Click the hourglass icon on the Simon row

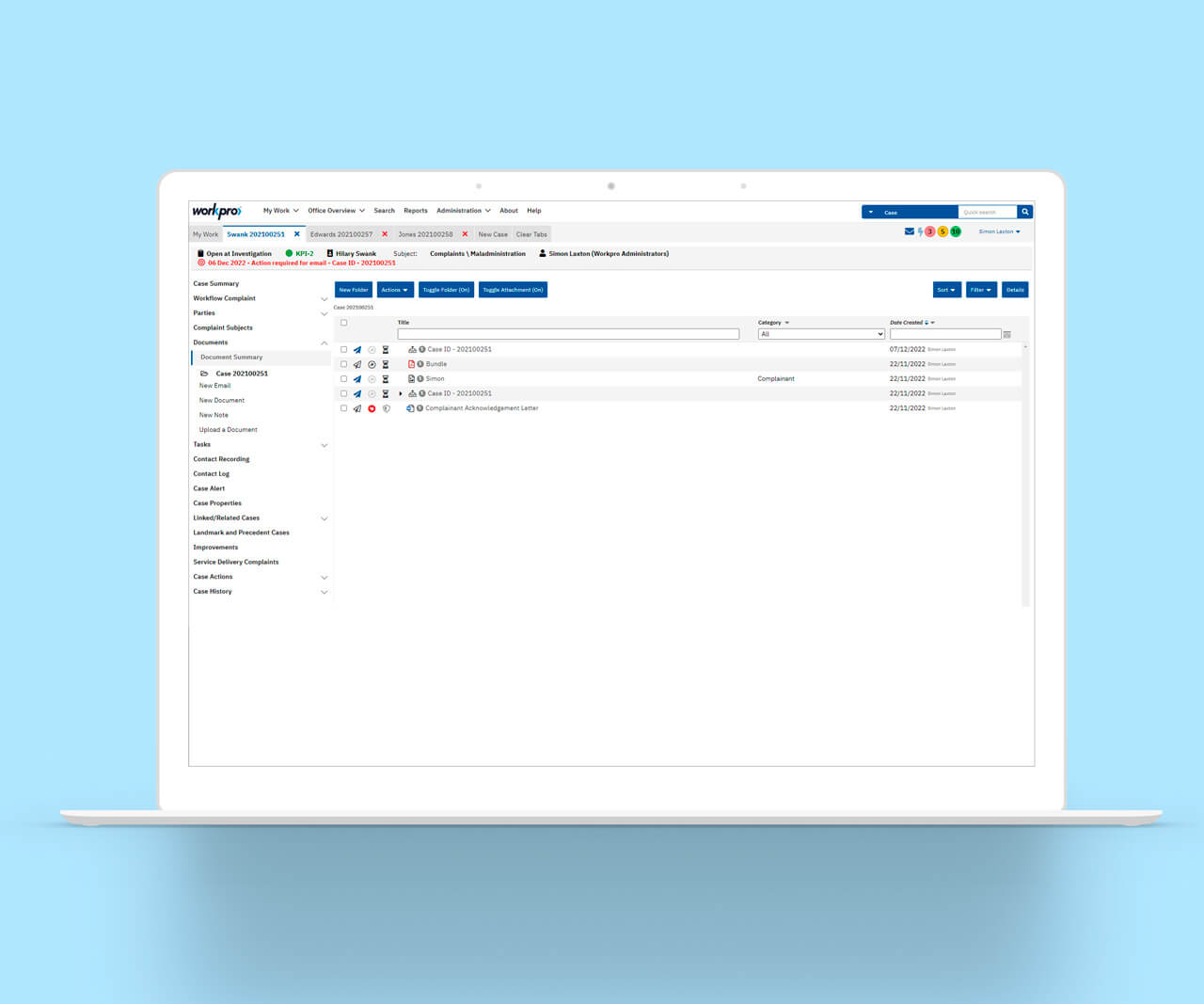point(386,378)
